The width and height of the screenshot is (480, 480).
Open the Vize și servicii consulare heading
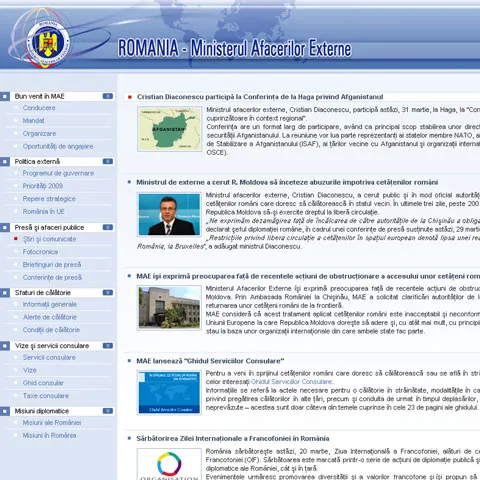52,346
